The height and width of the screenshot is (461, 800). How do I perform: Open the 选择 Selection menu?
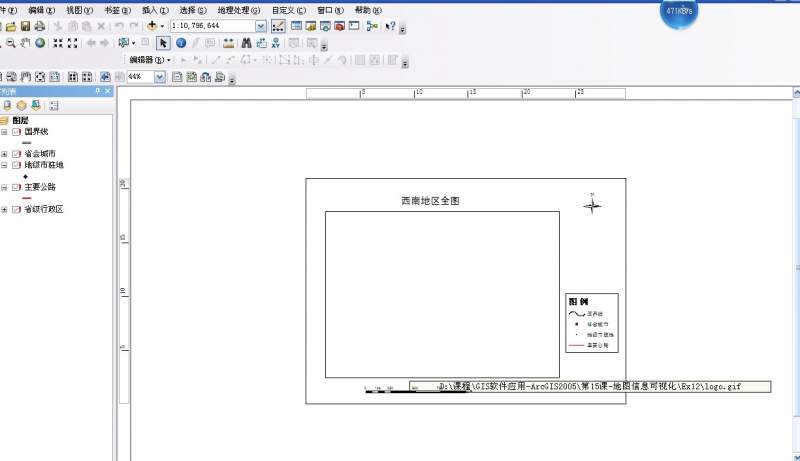pyautogui.click(x=193, y=10)
